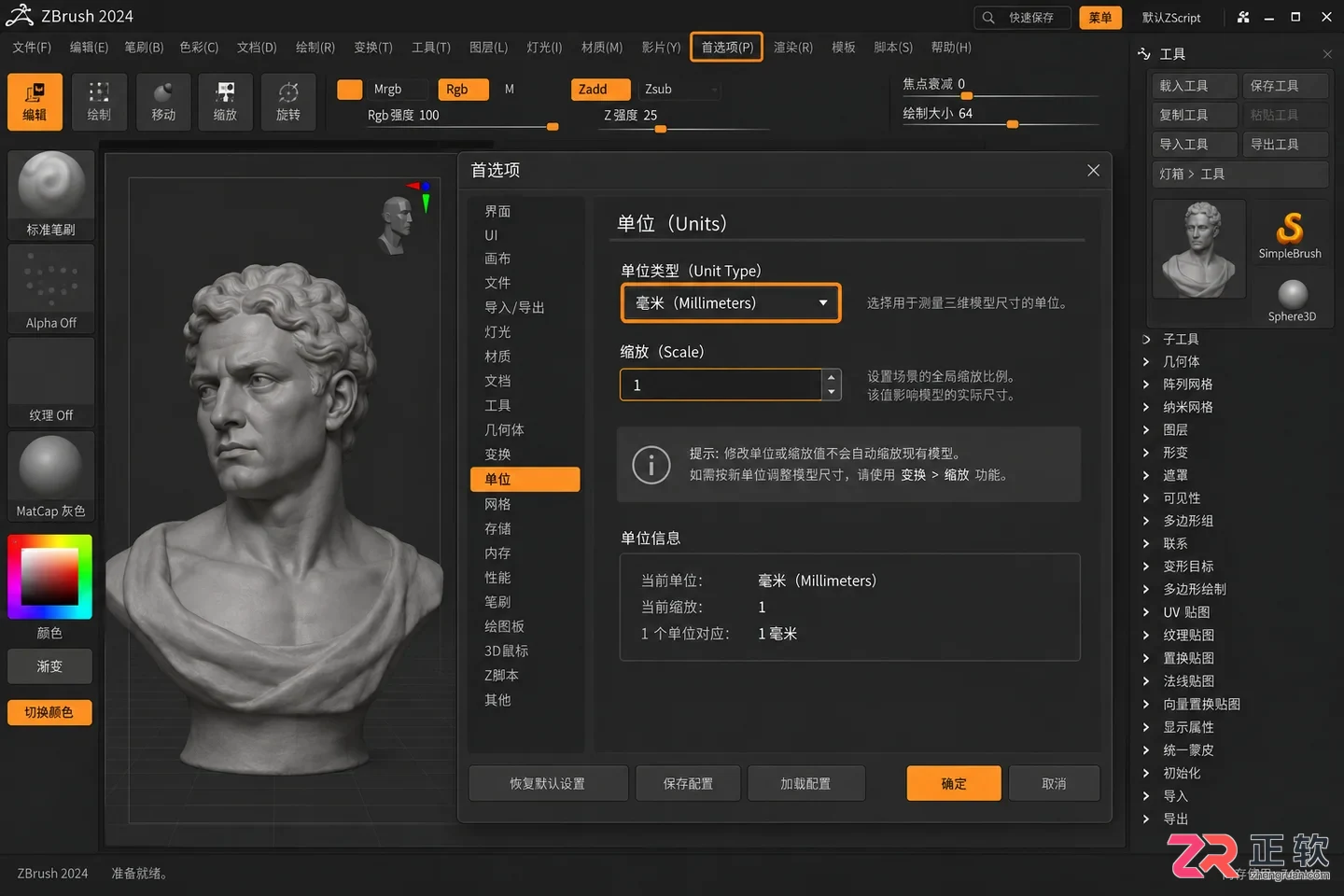Click the 缩放 Scale input field
Image resolution: width=1344 pixels, height=896 pixels.
[x=721, y=385]
